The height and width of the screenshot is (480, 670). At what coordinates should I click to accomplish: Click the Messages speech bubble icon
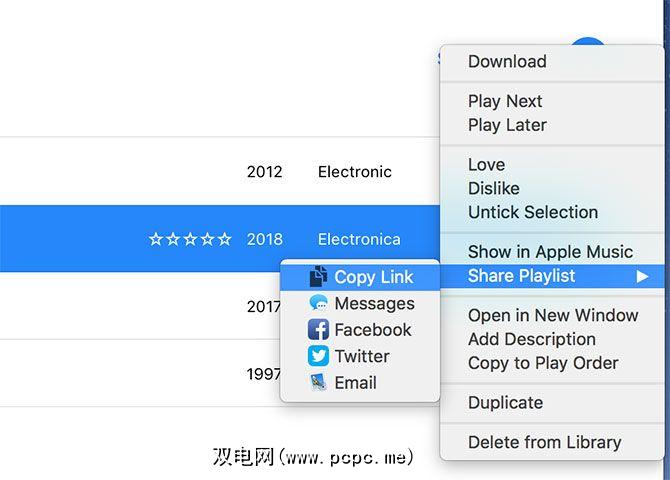pos(318,303)
